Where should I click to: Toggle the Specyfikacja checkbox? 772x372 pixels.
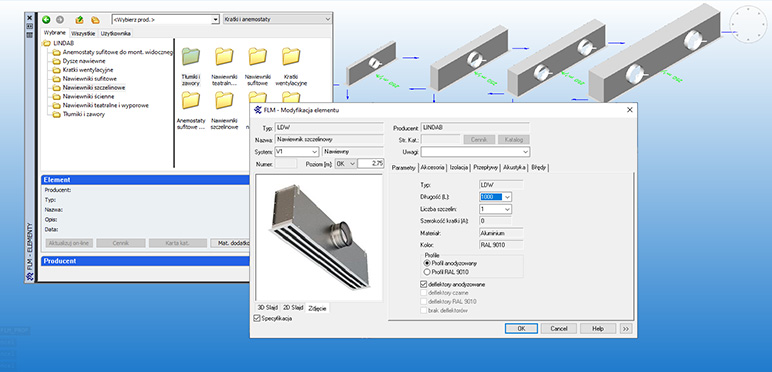pyautogui.click(x=257, y=318)
